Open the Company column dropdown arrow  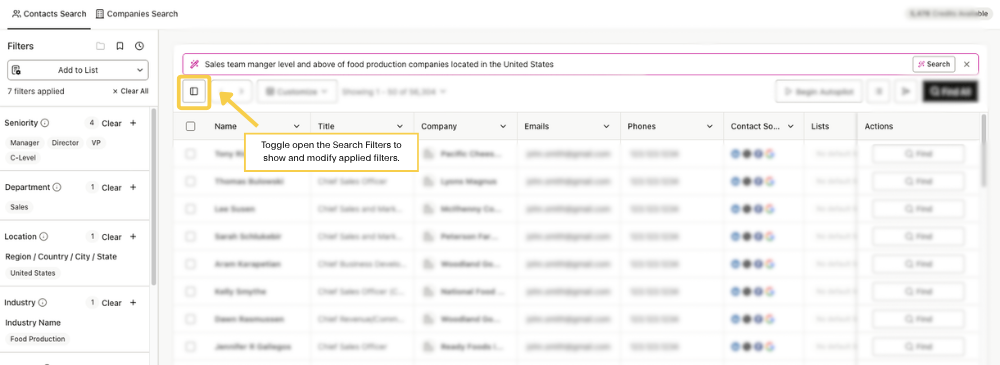(503, 126)
